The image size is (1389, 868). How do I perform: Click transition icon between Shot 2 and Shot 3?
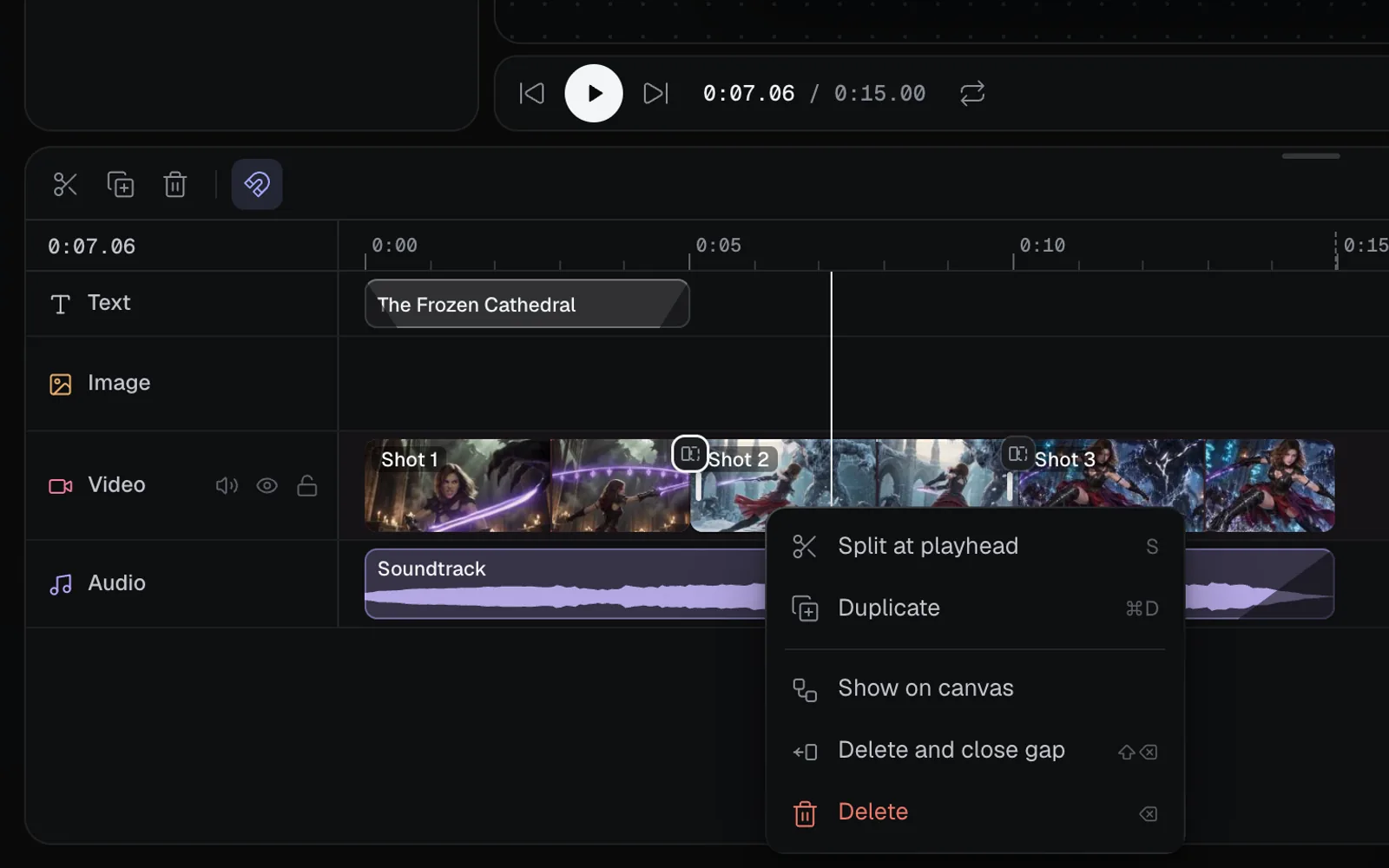click(1018, 453)
